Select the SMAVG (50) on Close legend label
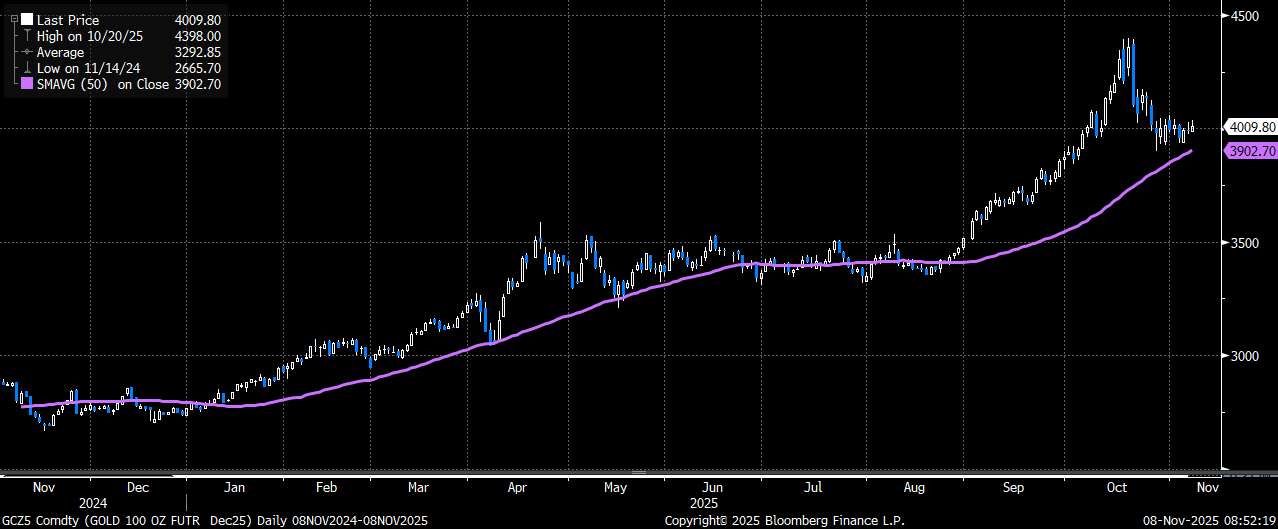The height and width of the screenshot is (529, 1278). (99, 85)
